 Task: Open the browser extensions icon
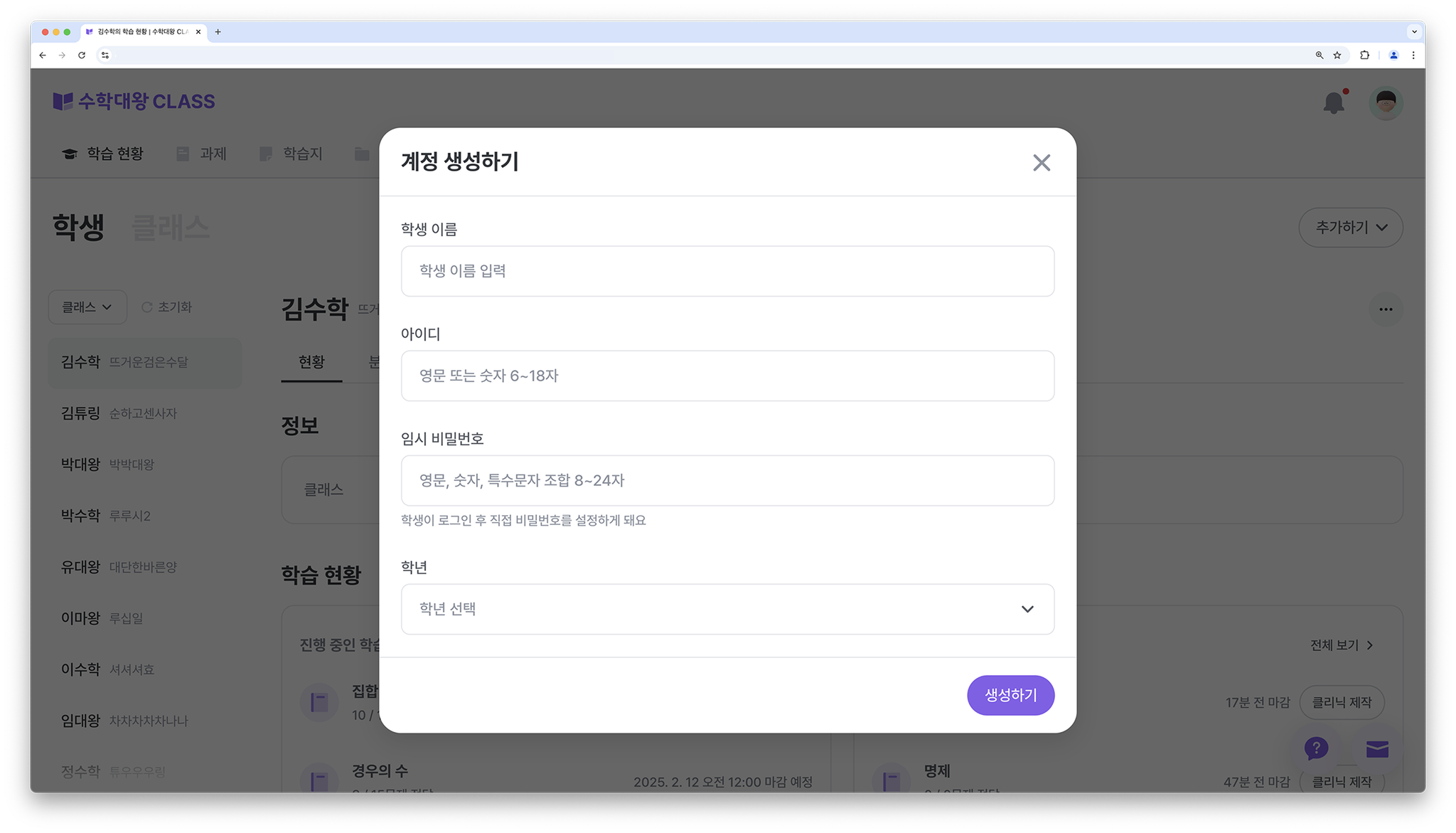point(1364,55)
